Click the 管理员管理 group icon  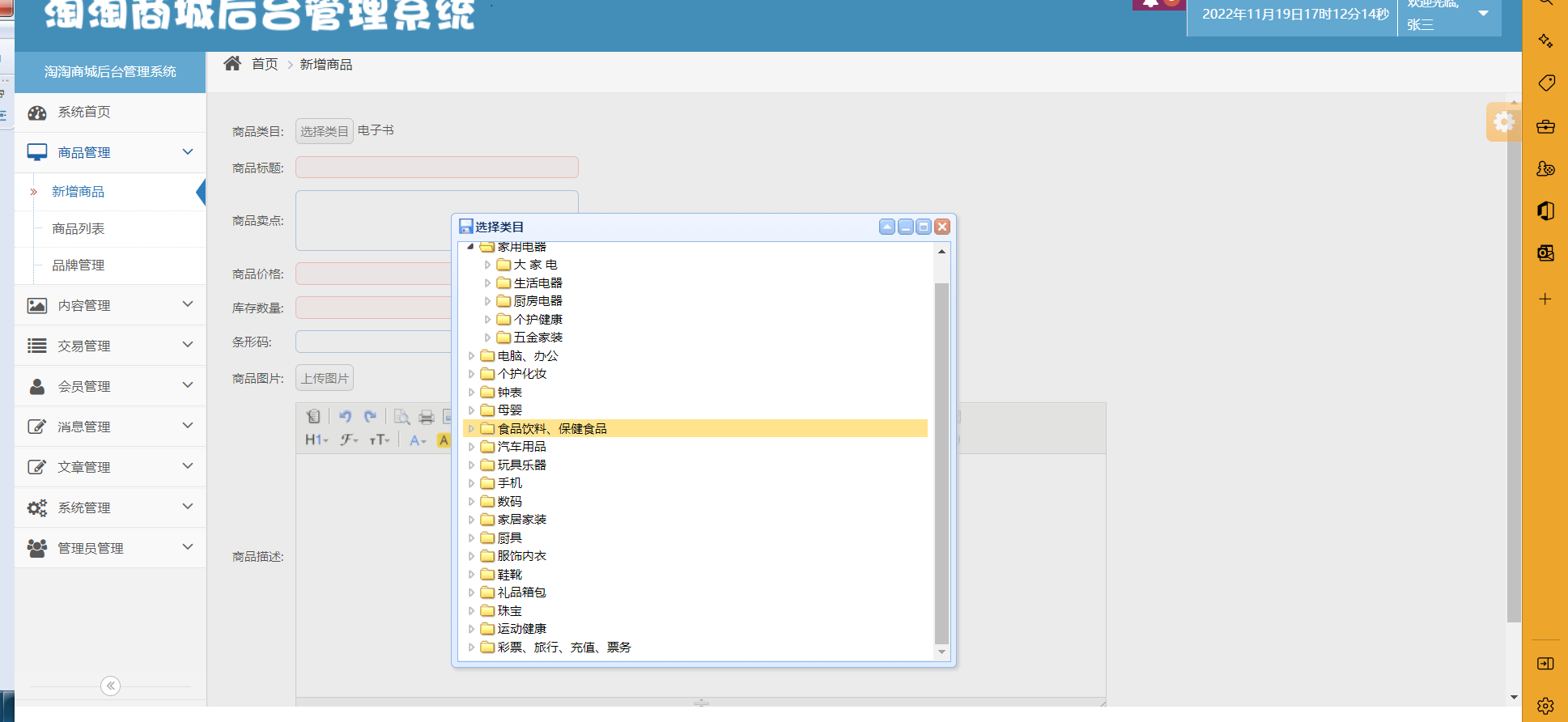pyautogui.click(x=37, y=548)
